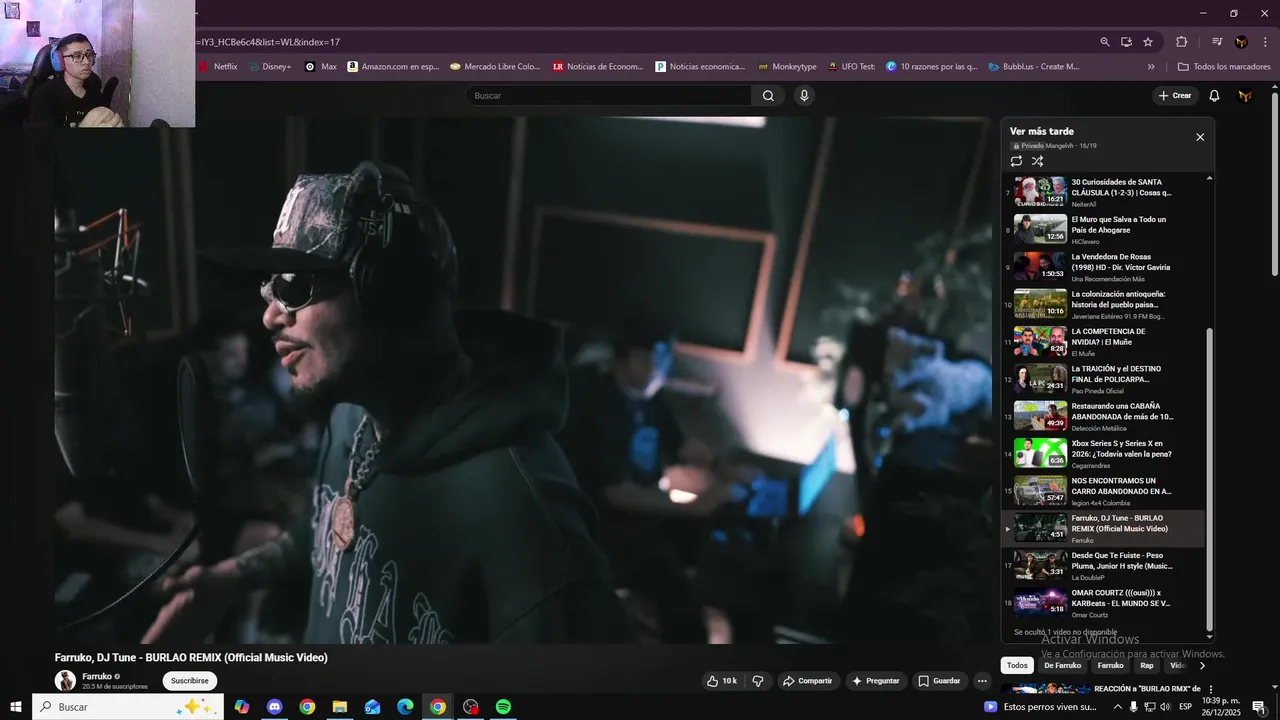Viewport: 1280px width, 720px height.
Task: Open Microsoft Edge from the taskbar
Action: [405, 707]
